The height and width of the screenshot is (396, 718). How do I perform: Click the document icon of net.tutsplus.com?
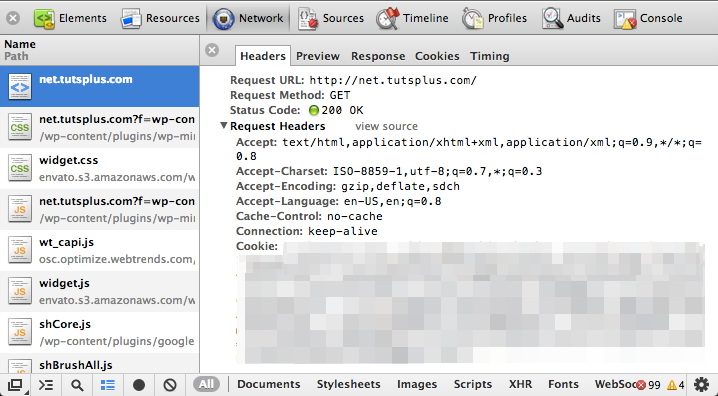coord(20,87)
